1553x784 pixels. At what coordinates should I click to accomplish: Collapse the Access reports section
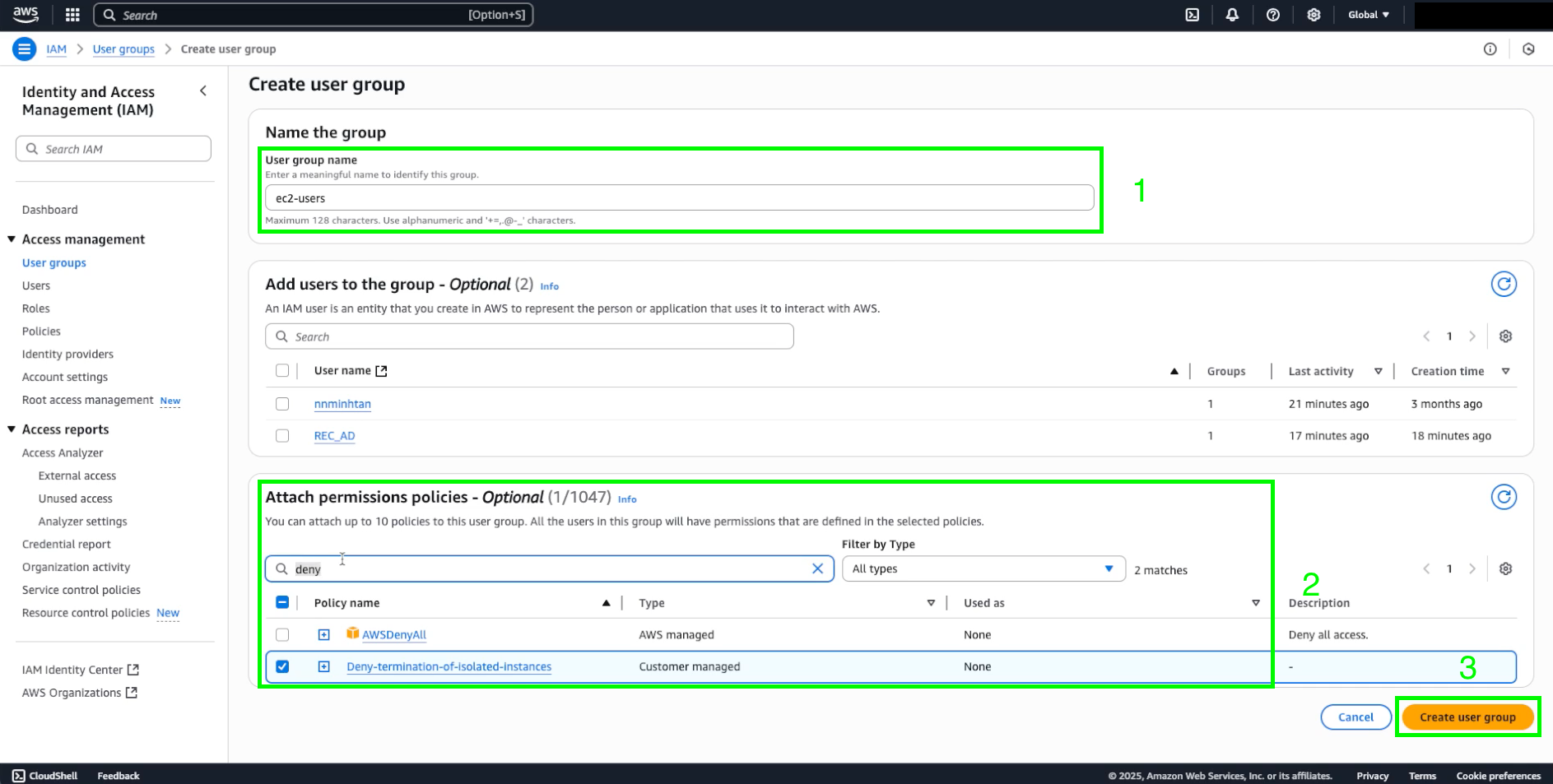pyautogui.click(x=12, y=429)
